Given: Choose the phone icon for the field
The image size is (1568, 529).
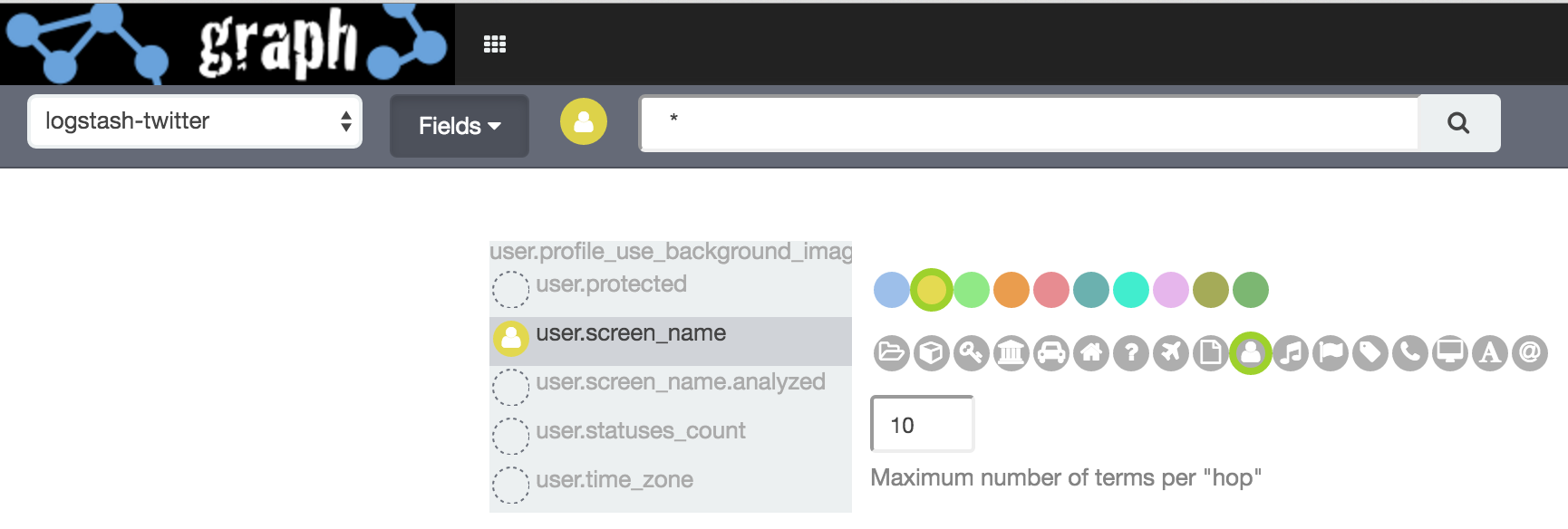Looking at the screenshot, I should point(1410,352).
